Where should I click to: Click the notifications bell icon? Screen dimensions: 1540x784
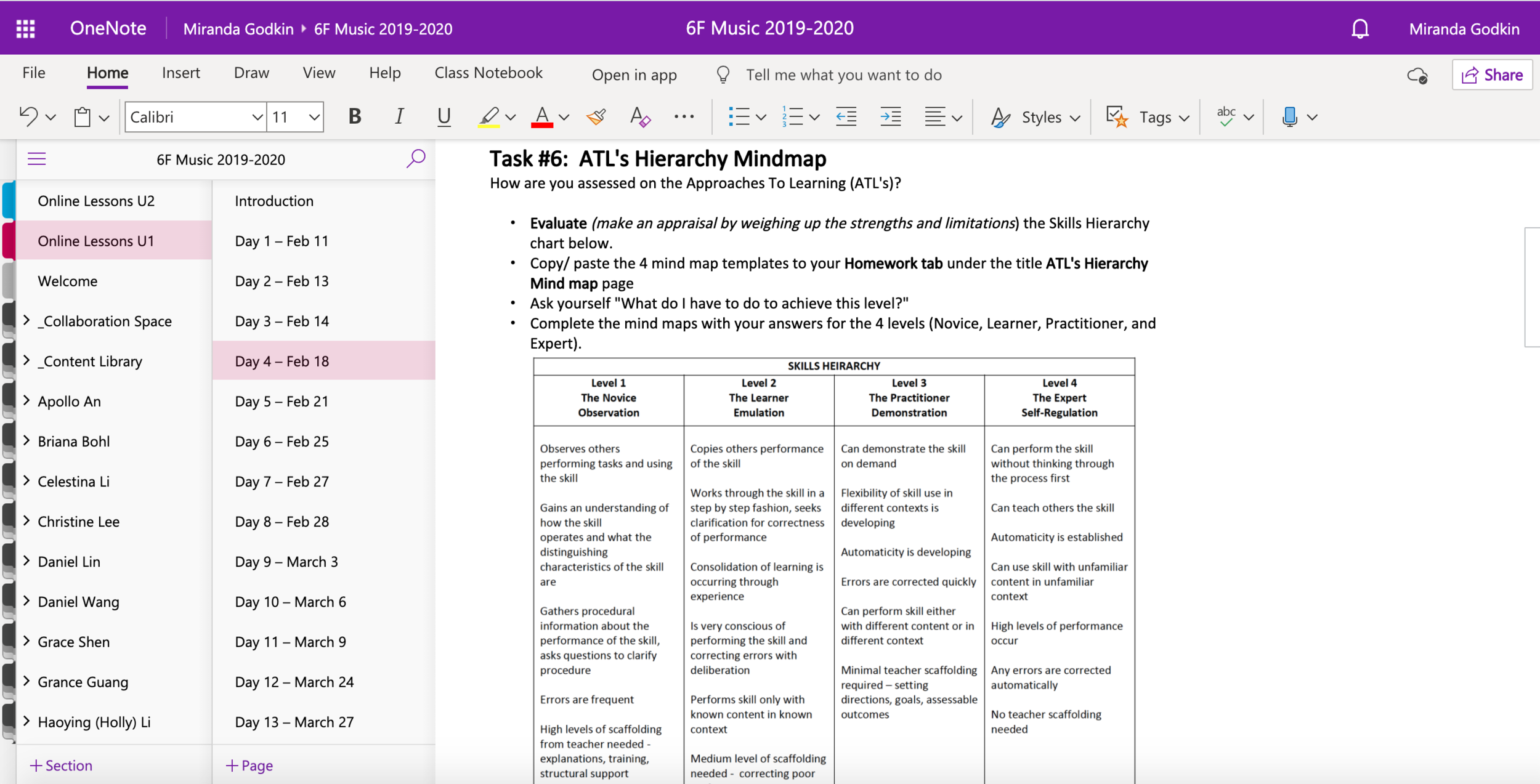click(x=1360, y=29)
